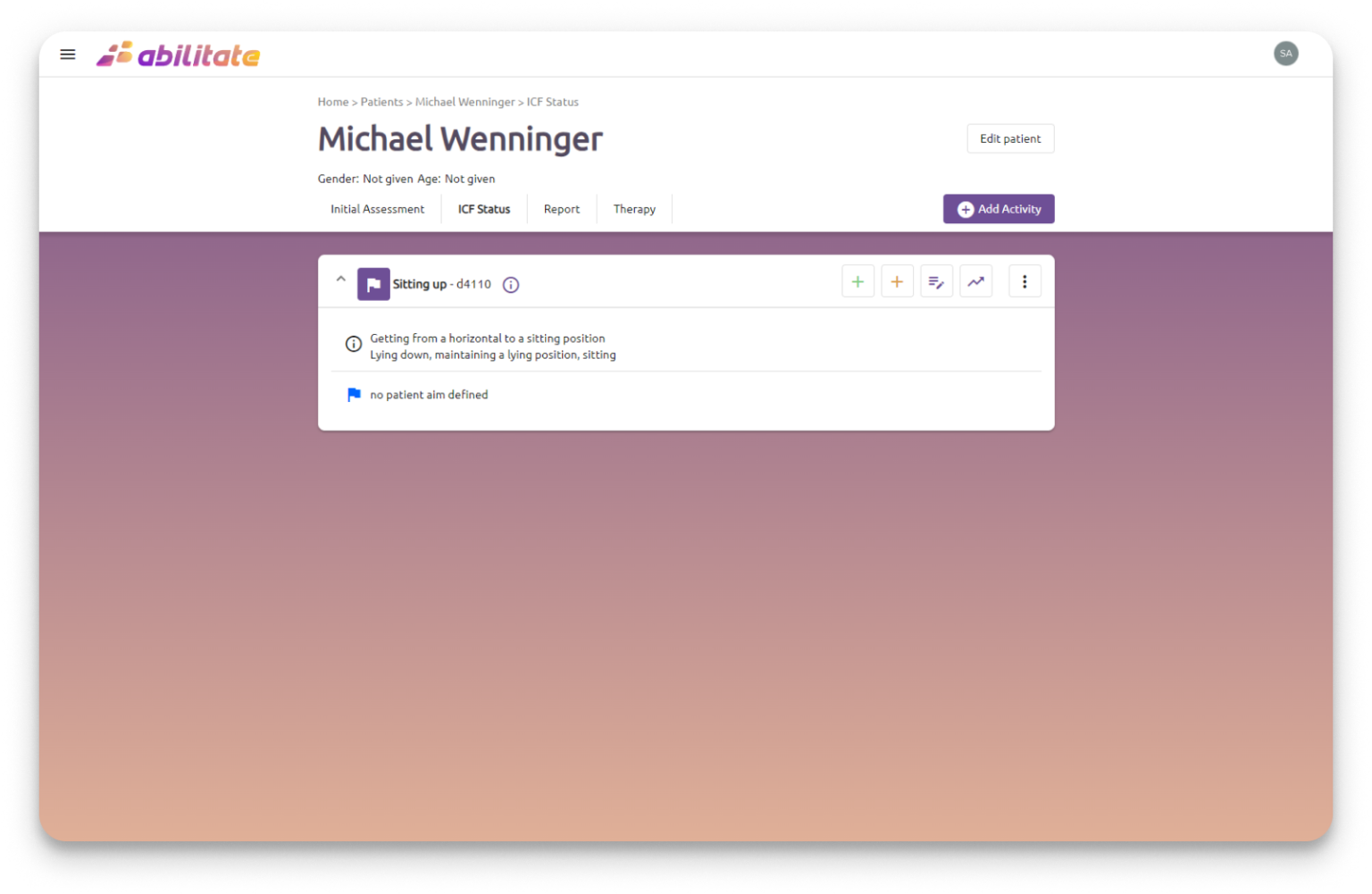Image resolution: width=1372 pixels, height=894 pixels.
Task: Click the abilitate logo
Action: (178, 55)
